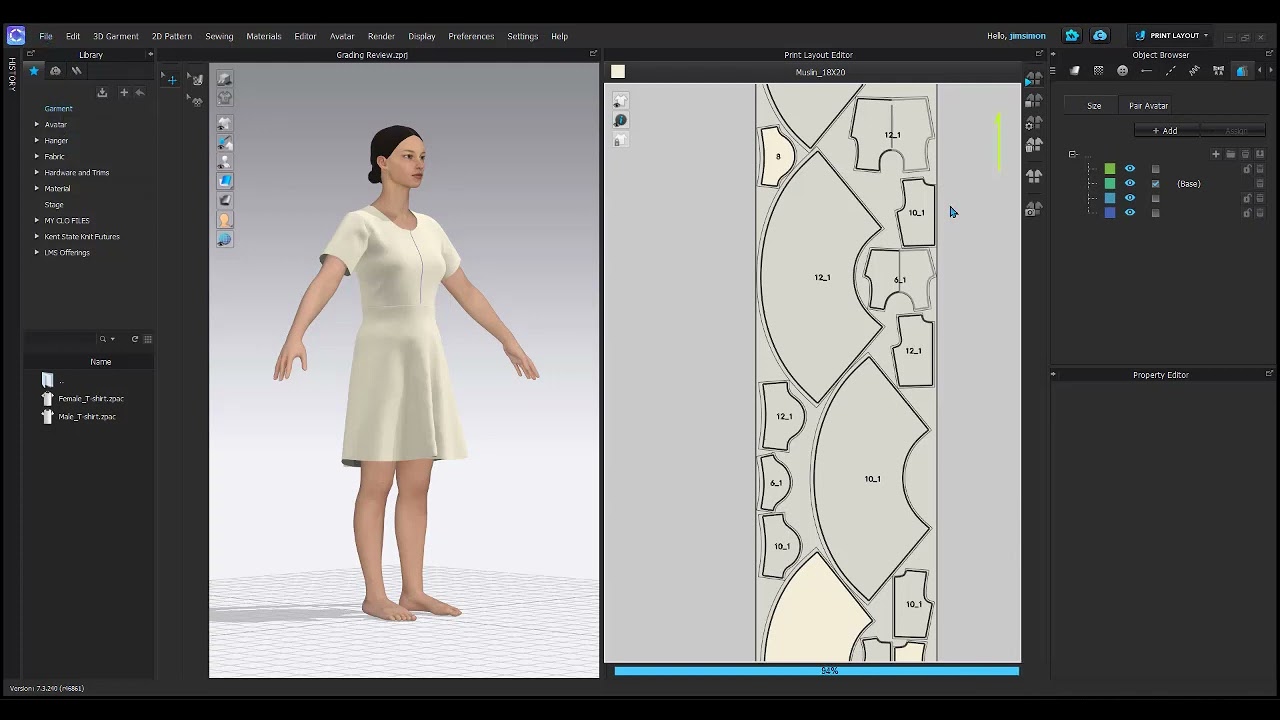Click the info icon in Print Layout Editor
This screenshot has width=1280, height=720.
pos(620,120)
